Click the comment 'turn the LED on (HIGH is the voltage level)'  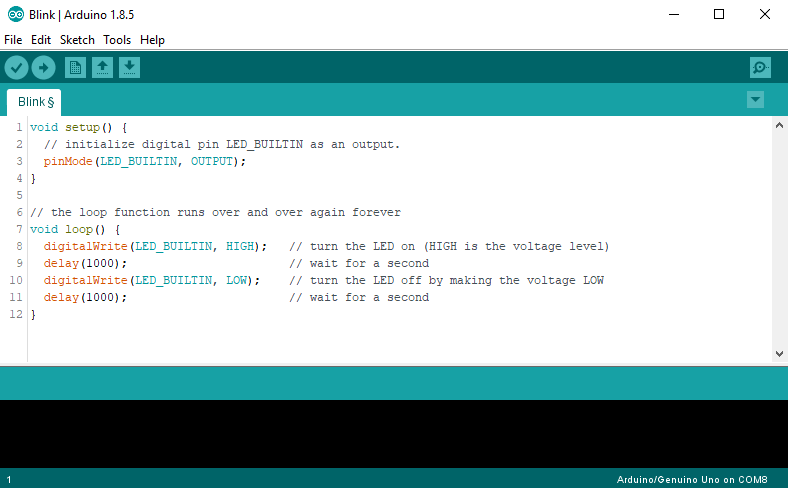449,246
